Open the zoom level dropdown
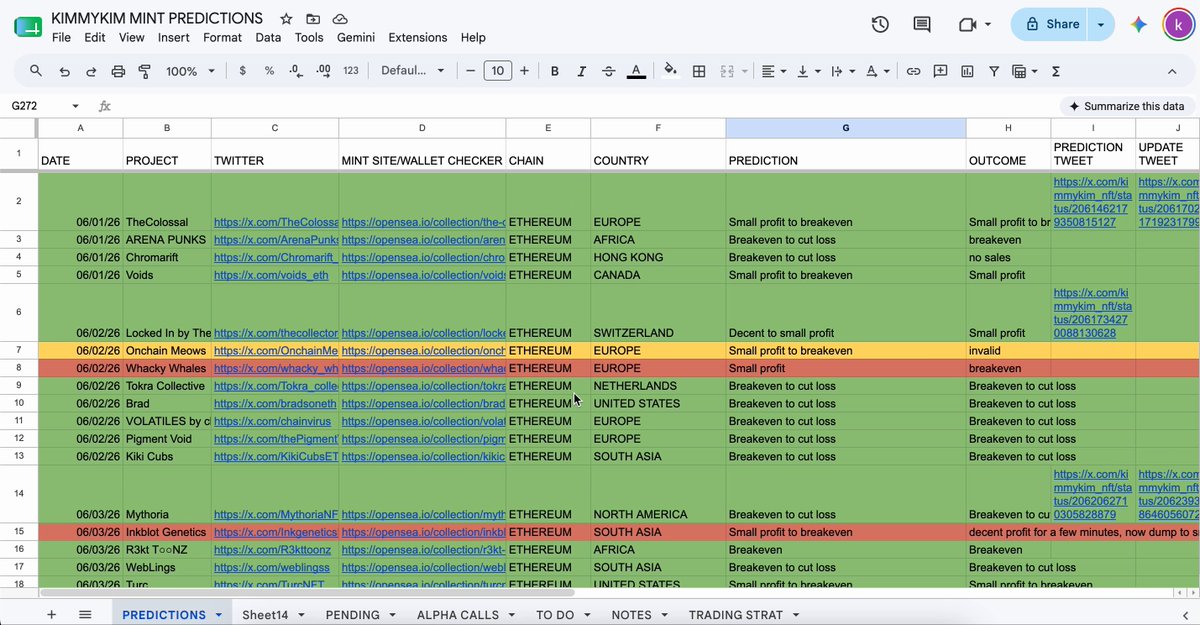 pyautogui.click(x=190, y=71)
